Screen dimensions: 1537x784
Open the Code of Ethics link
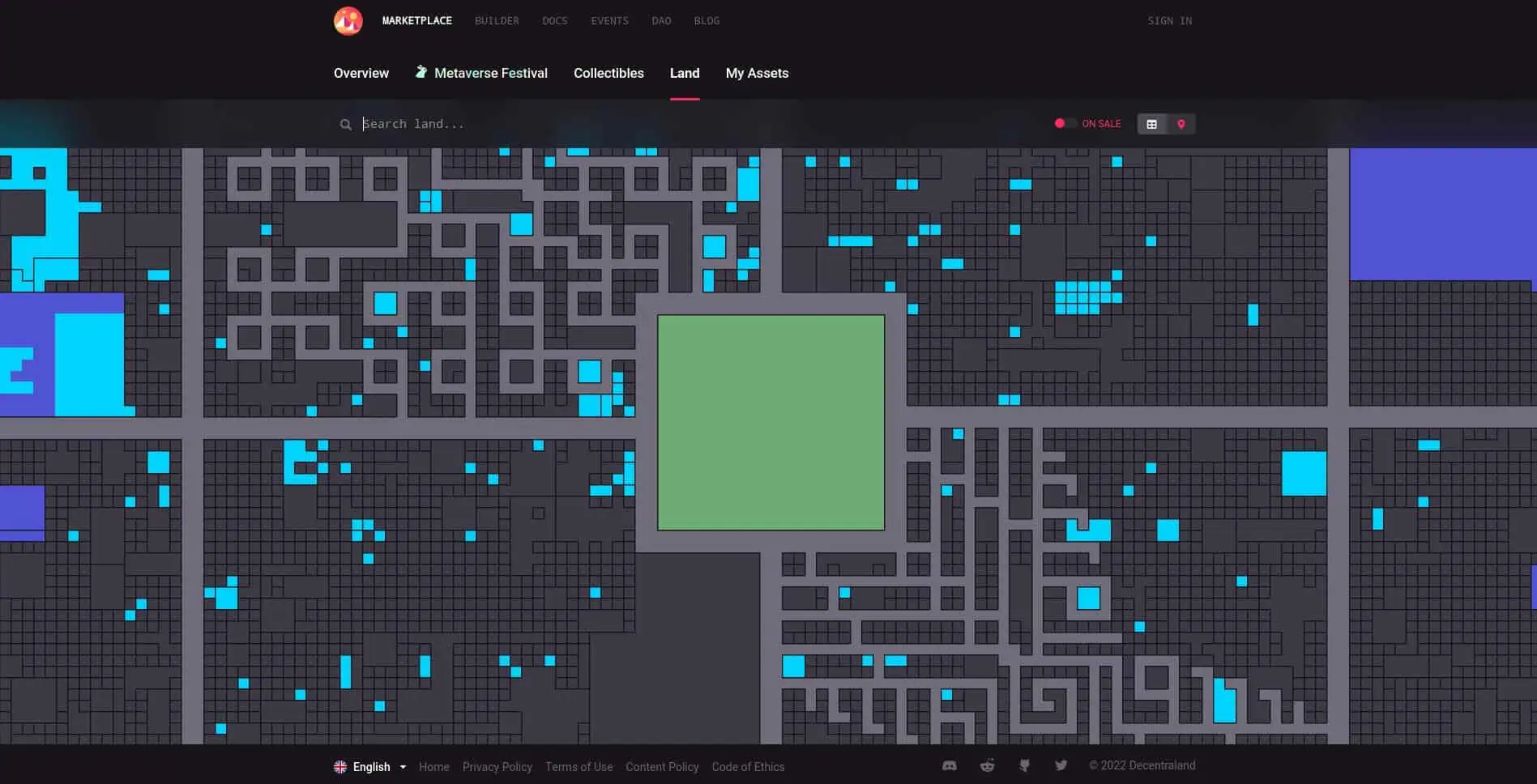click(748, 766)
